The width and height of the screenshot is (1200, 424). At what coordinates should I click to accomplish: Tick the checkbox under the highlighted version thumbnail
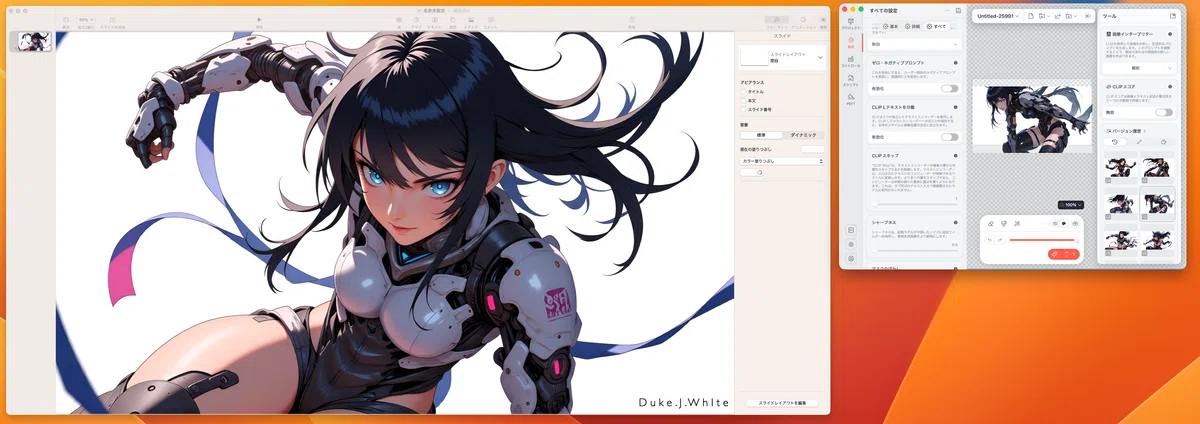pos(1145,216)
